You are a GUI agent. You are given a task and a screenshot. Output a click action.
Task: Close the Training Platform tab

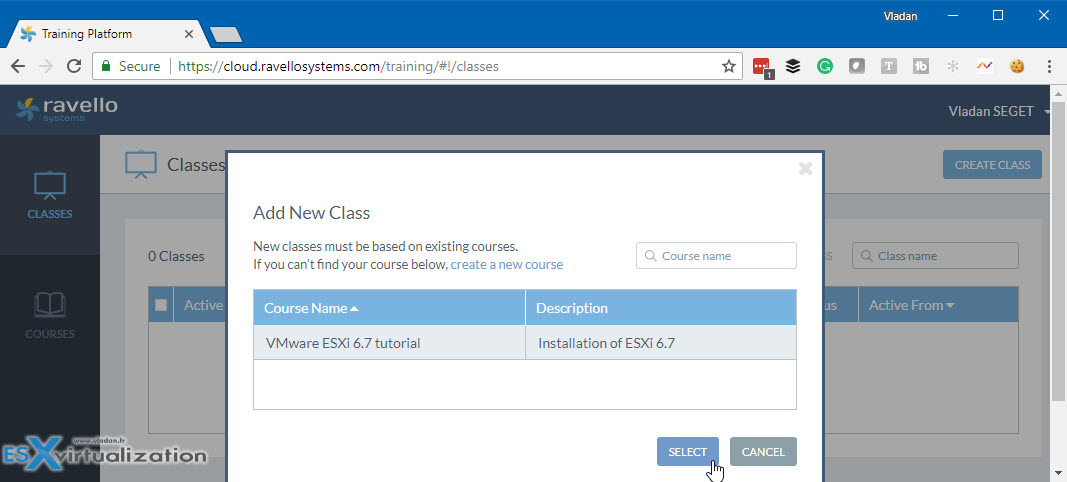[188, 33]
